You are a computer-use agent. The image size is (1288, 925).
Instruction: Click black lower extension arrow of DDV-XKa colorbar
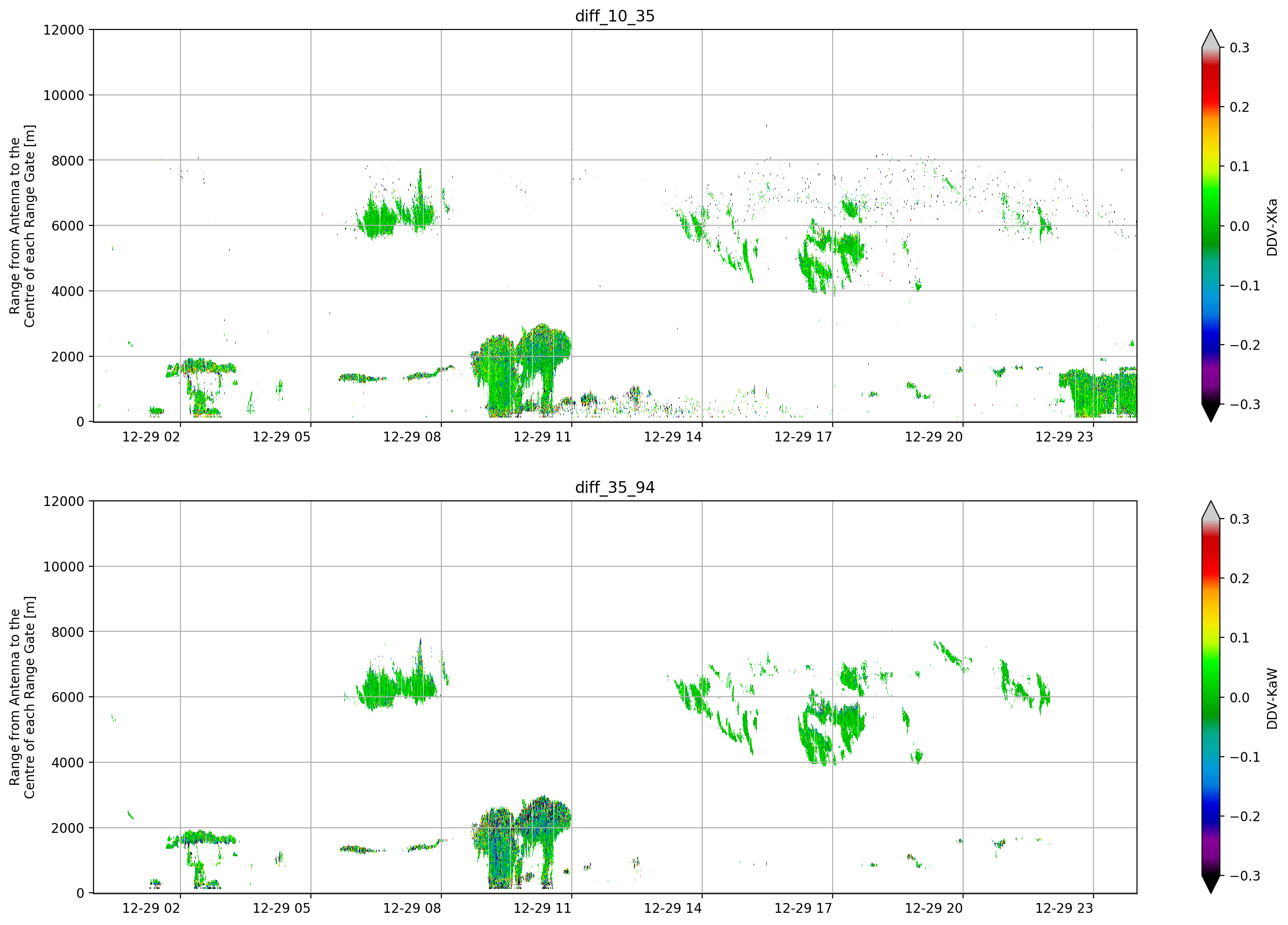click(x=1211, y=412)
